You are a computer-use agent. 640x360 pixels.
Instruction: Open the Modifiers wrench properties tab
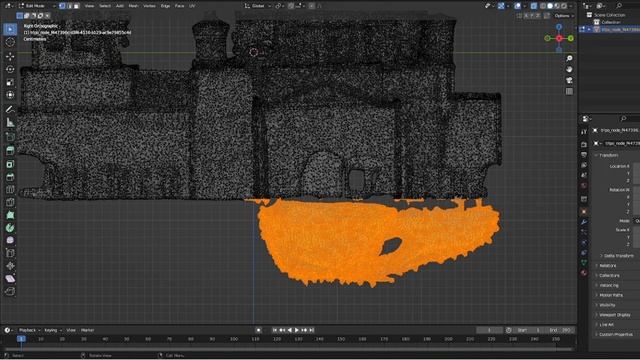(584, 222)
